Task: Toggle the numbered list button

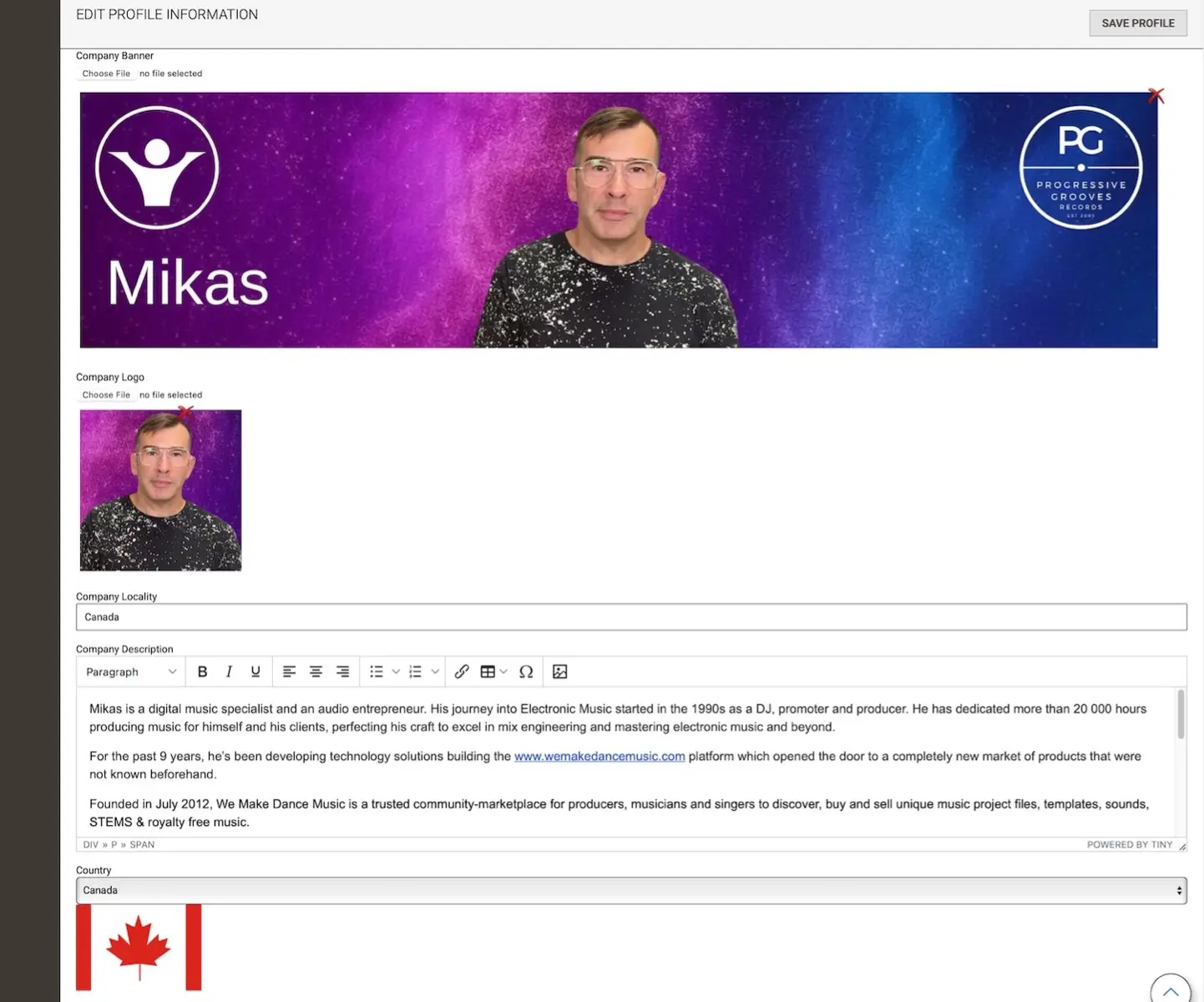Action: pyautogui.click(x=415, y=671)
